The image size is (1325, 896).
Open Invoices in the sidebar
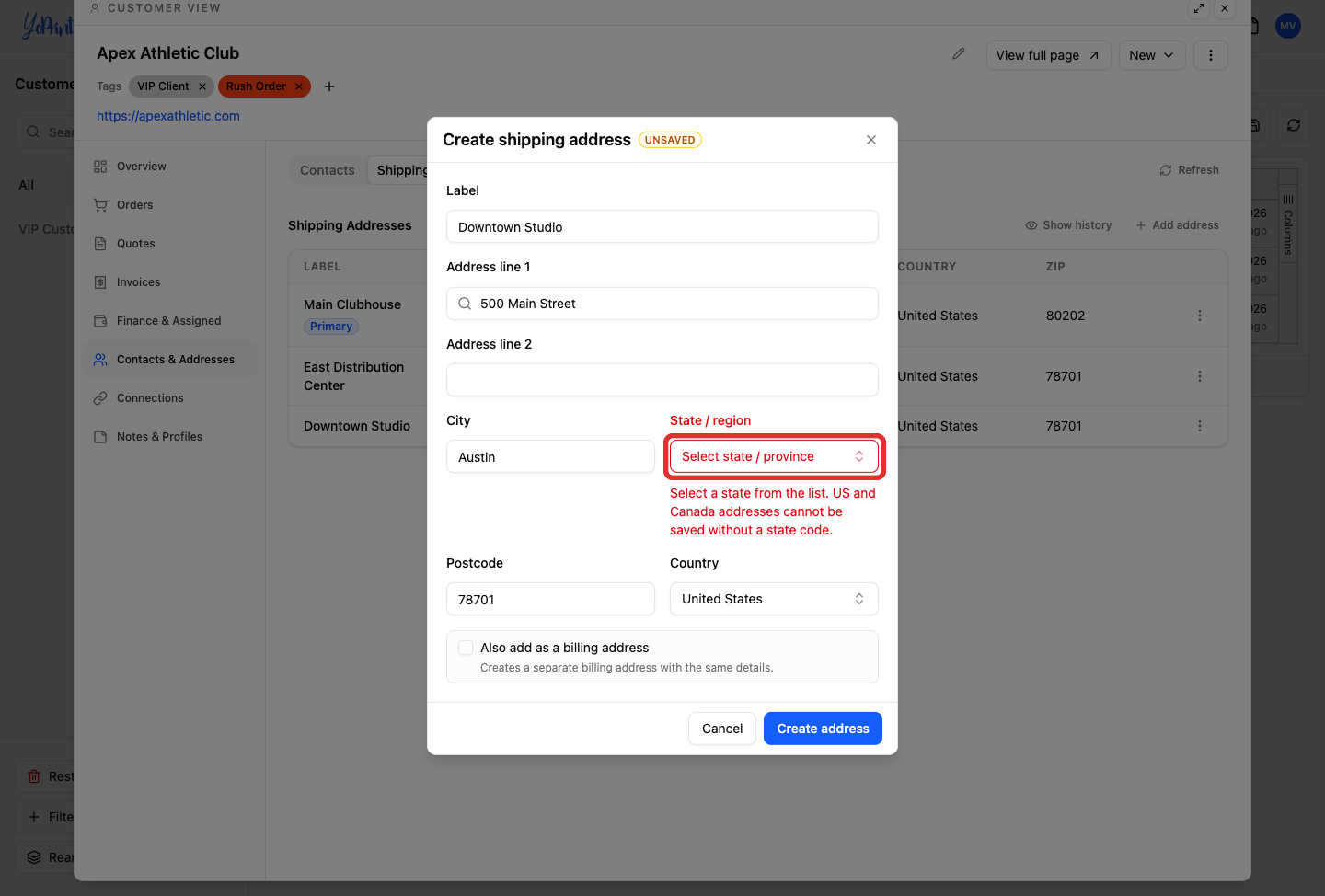pos(171,282)
